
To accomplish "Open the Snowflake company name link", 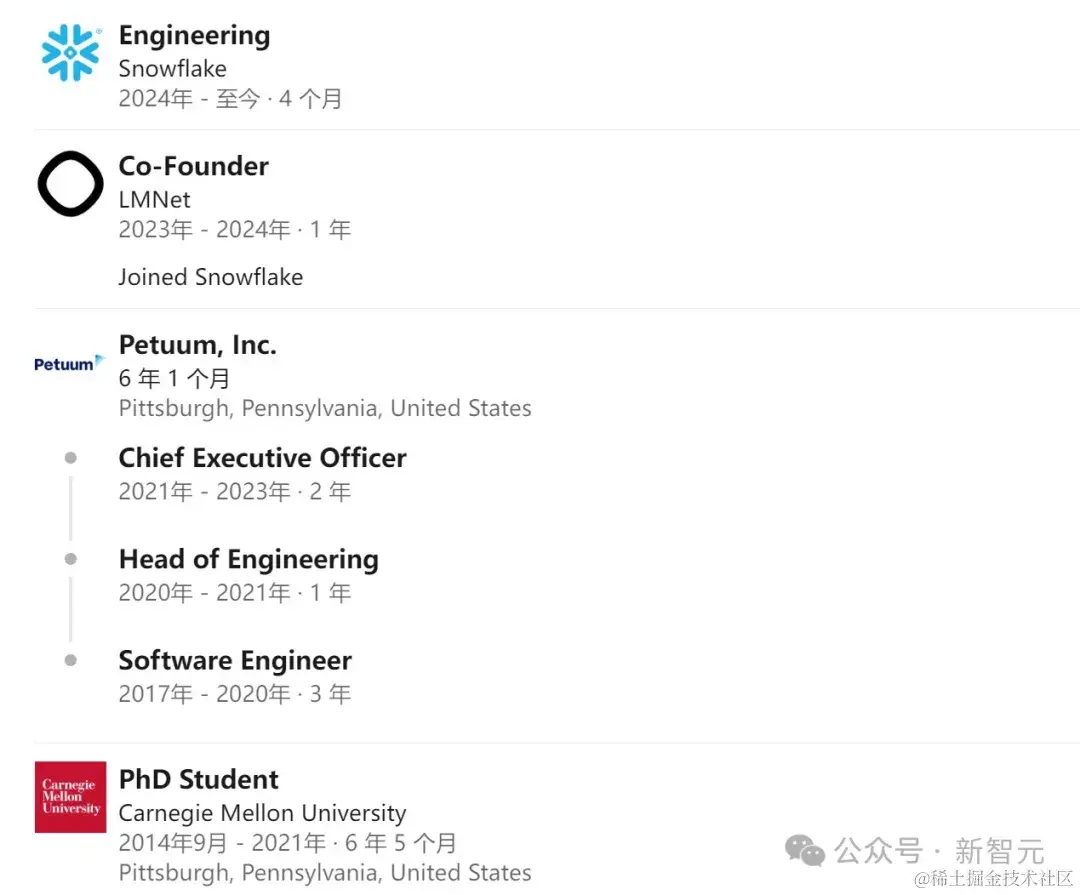I will pos(172,69).
